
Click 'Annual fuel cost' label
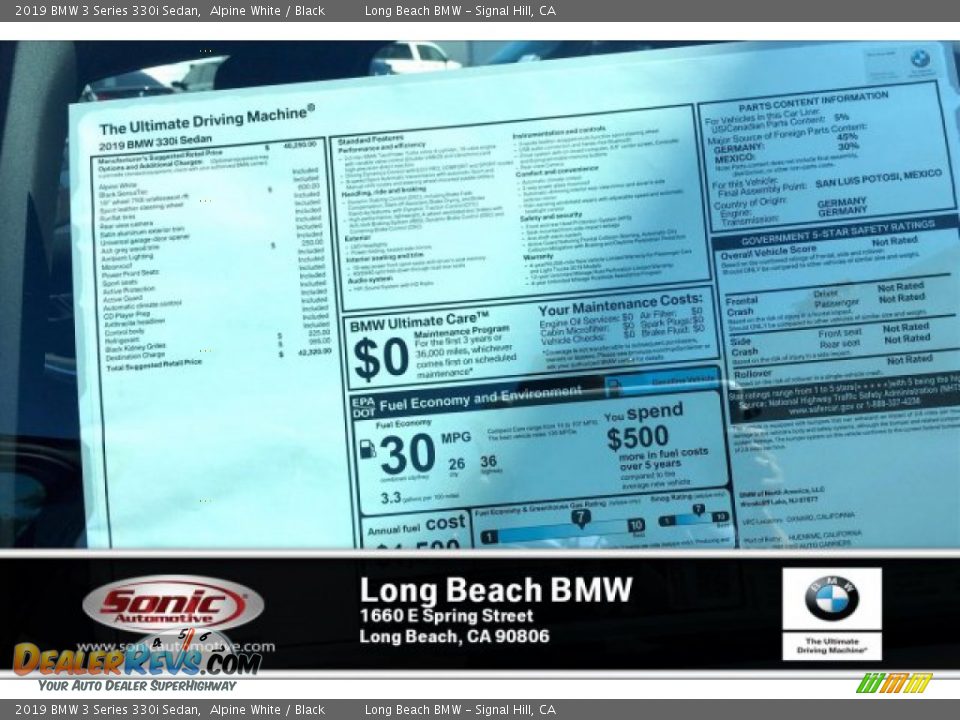416,526
